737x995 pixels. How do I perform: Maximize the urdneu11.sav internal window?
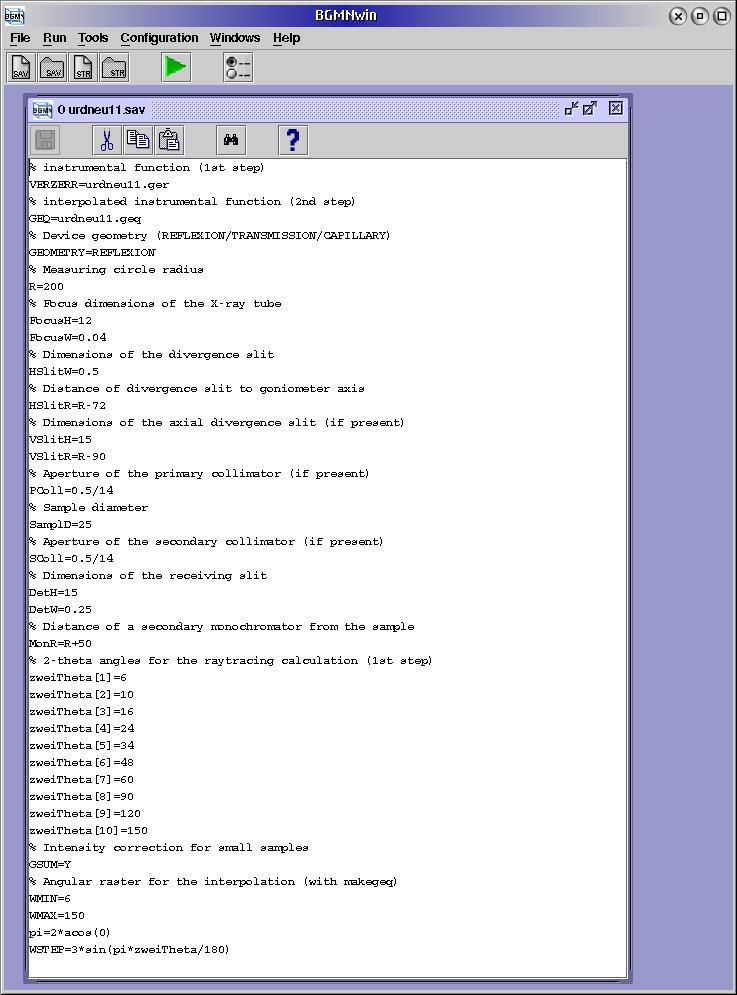tap(590, 109)
